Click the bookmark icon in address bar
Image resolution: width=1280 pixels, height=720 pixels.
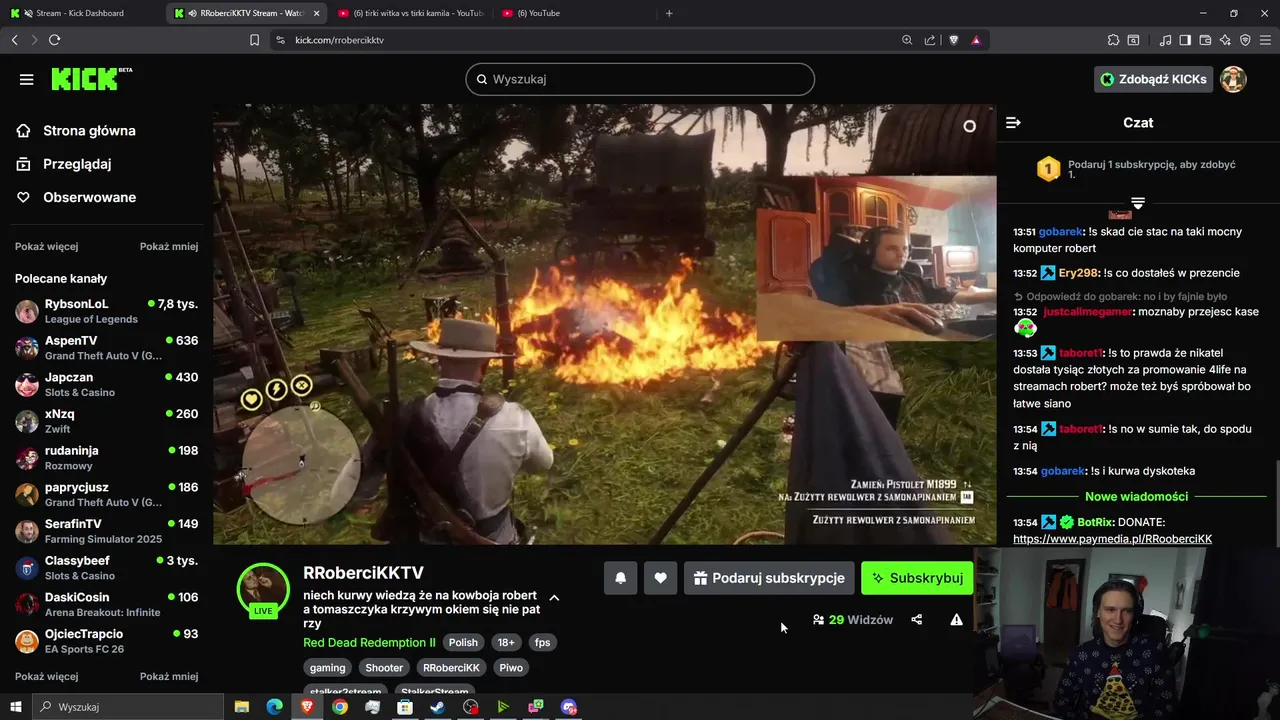click(x=254, y=40)
